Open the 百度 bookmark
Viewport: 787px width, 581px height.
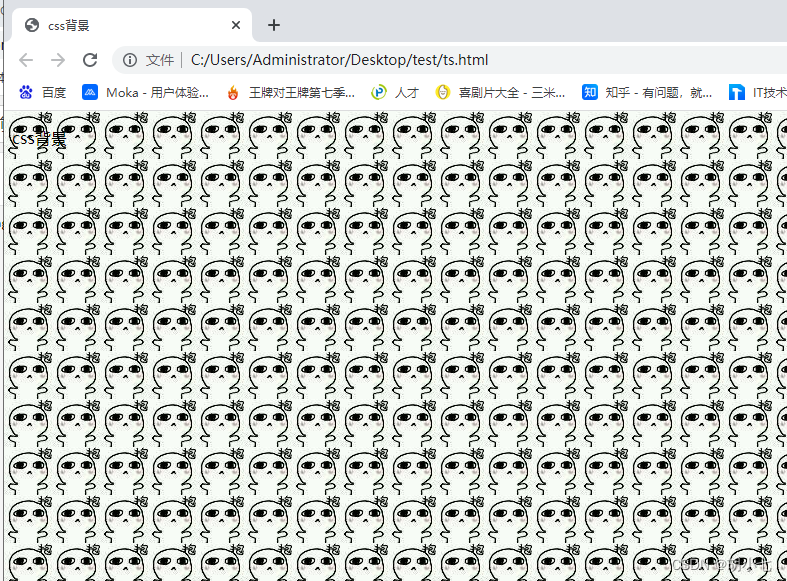point(43,92)
